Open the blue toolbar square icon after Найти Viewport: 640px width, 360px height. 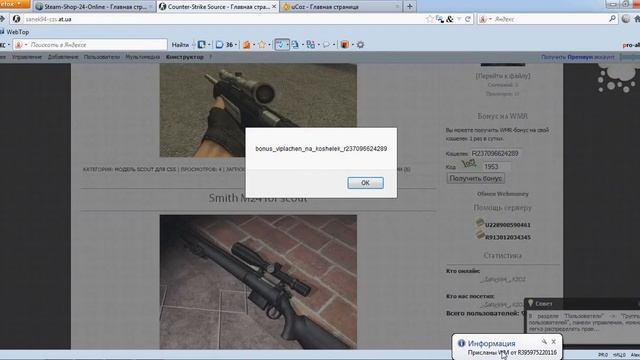click(x=202, y=44)
